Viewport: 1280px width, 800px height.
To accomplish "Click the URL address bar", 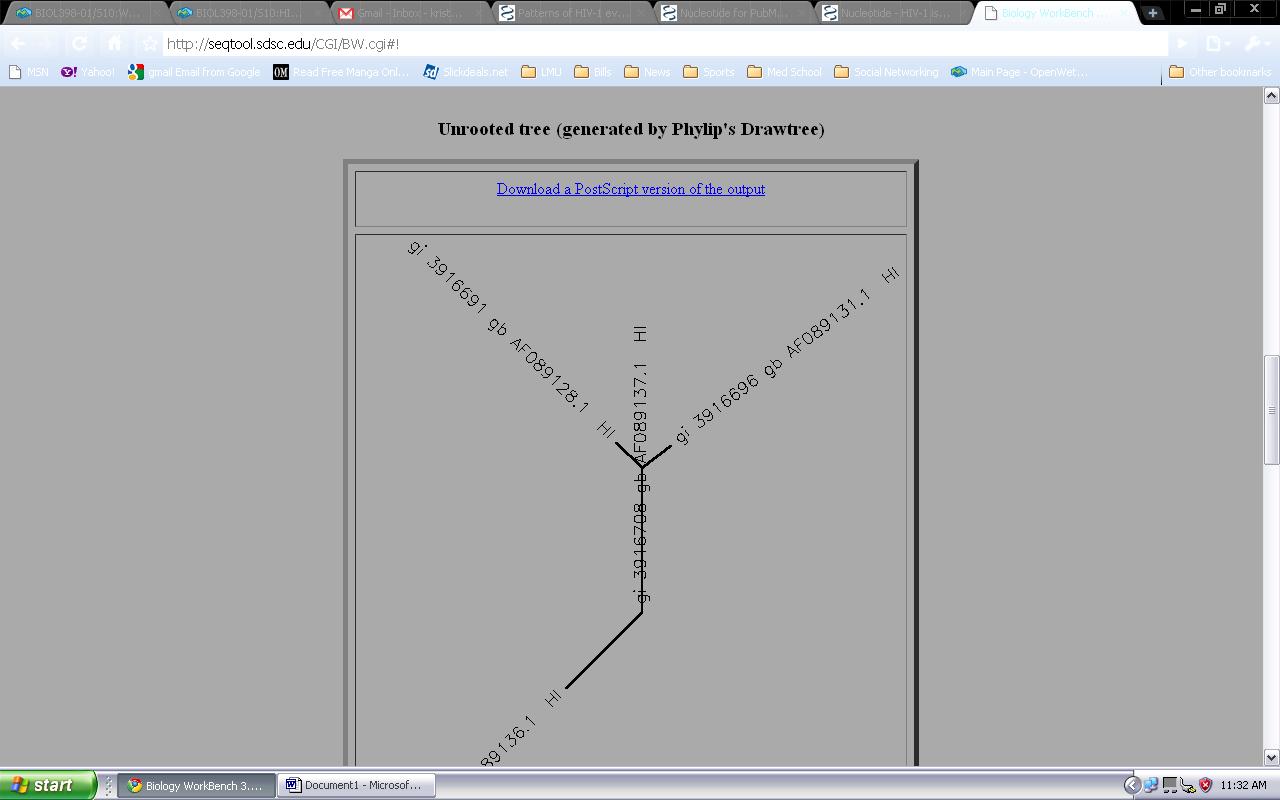I will coord(660,44).
